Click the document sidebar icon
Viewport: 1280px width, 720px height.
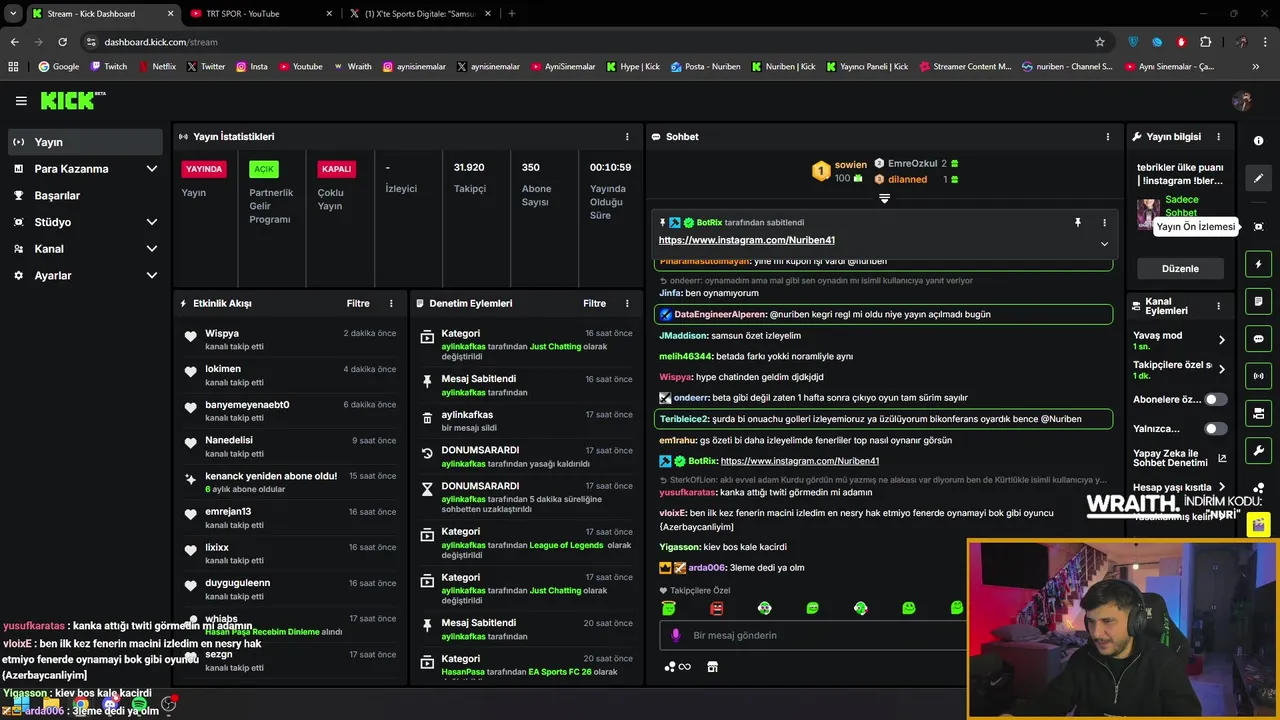[1259, 302]
